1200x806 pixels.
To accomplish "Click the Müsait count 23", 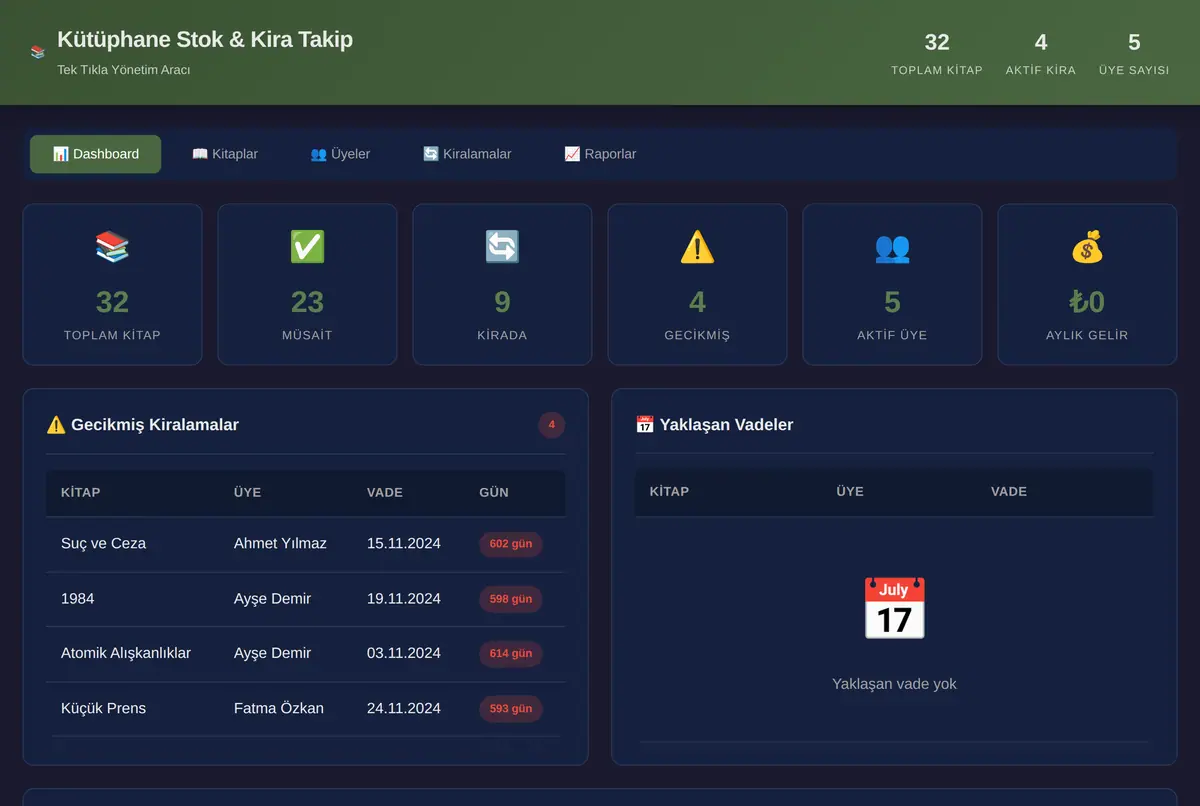I will (307, 302).
